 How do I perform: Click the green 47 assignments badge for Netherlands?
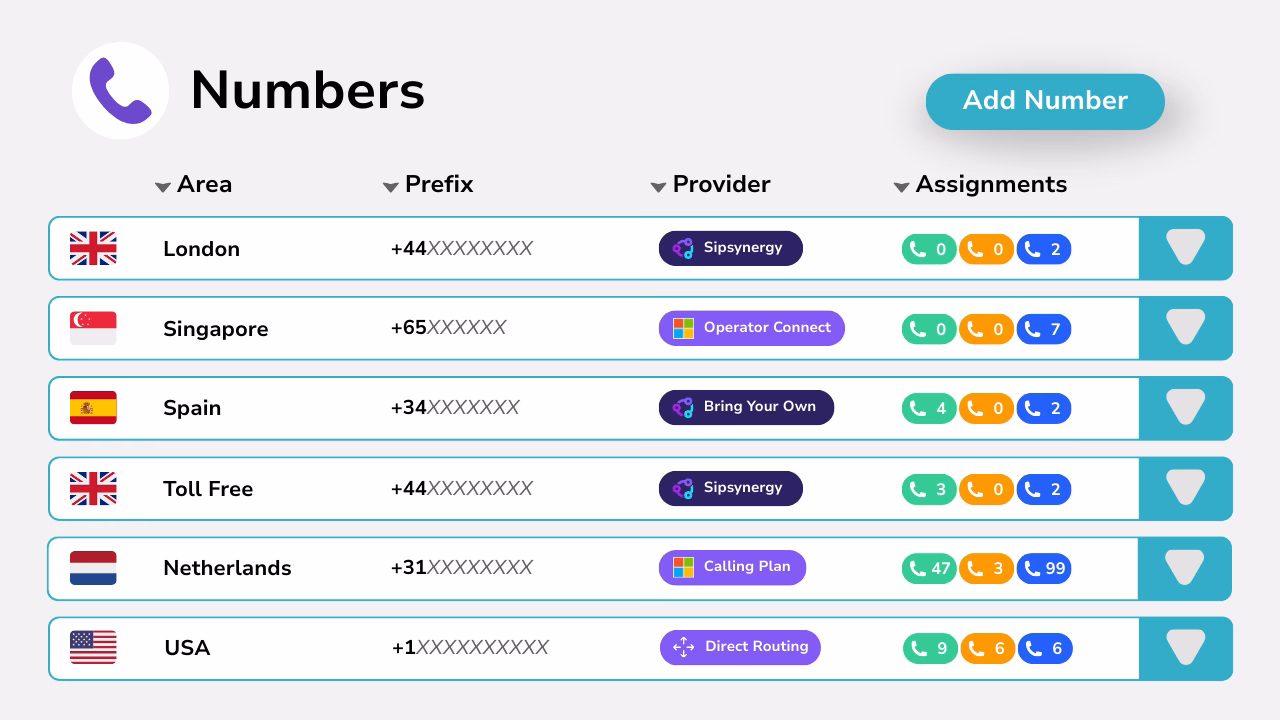click(929, 569)
